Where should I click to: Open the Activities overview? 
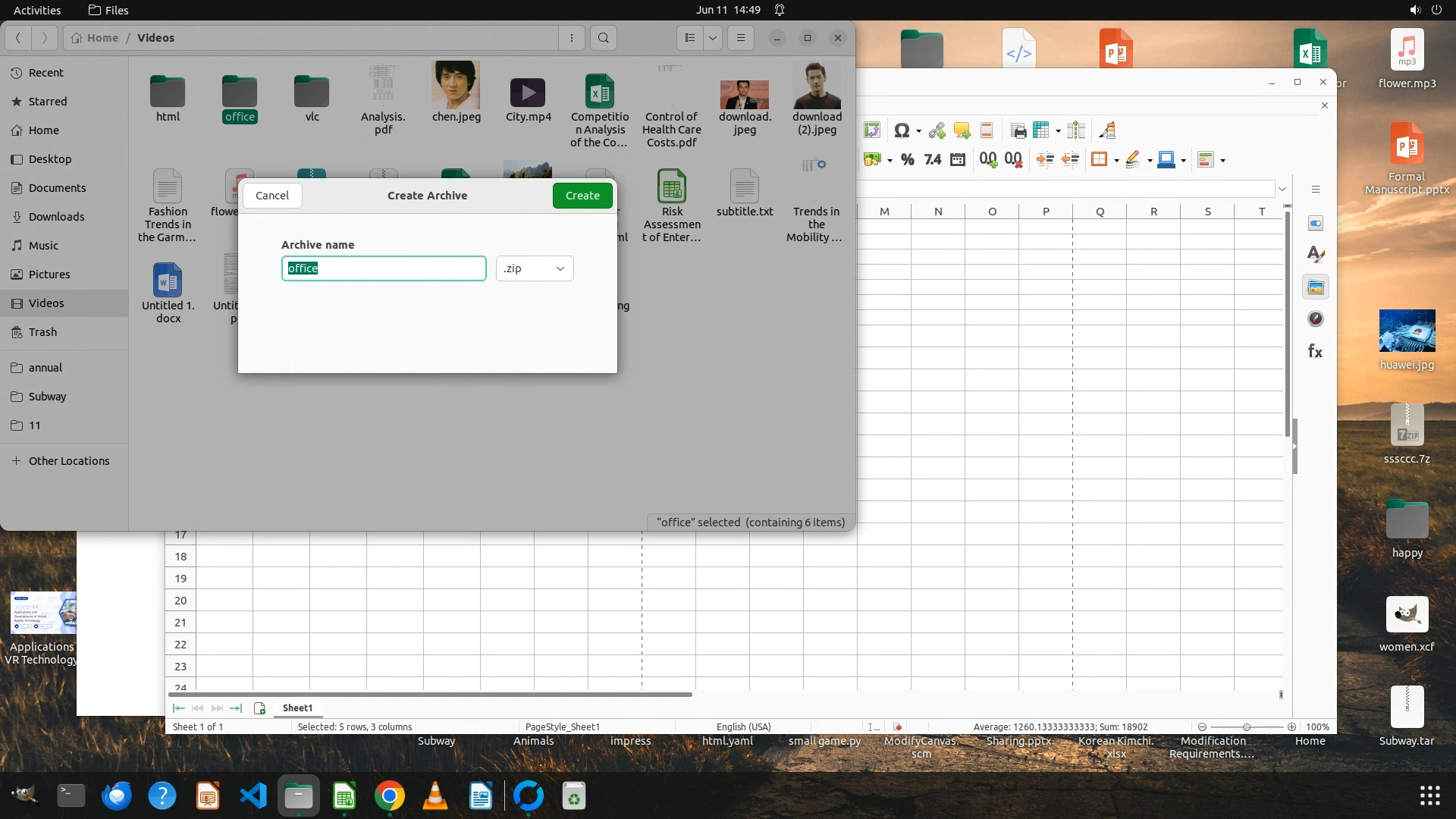click(x=37, y=10)
